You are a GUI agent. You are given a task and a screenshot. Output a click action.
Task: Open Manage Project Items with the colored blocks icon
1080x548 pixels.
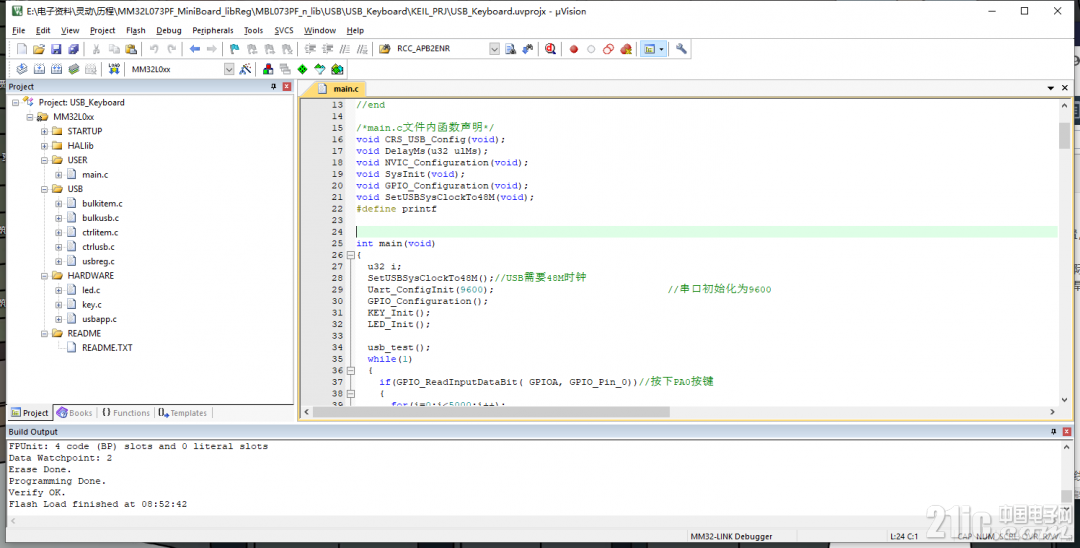[x=268, y=69]
